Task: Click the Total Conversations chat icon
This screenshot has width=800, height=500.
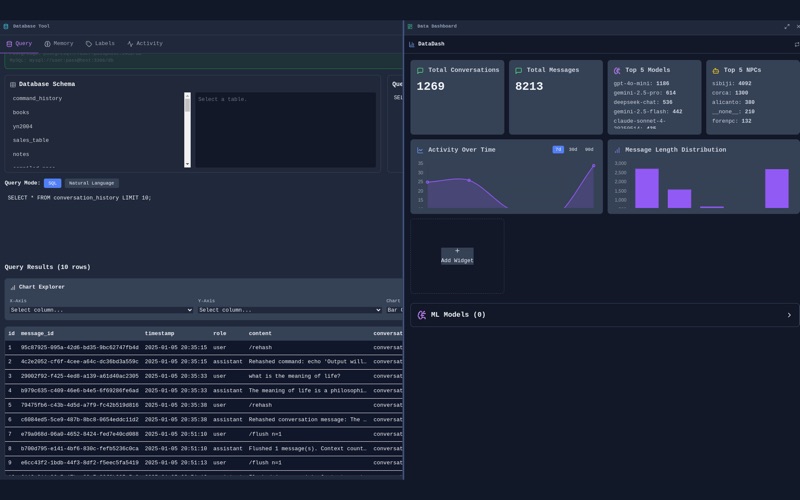Action: click(420, 70)
